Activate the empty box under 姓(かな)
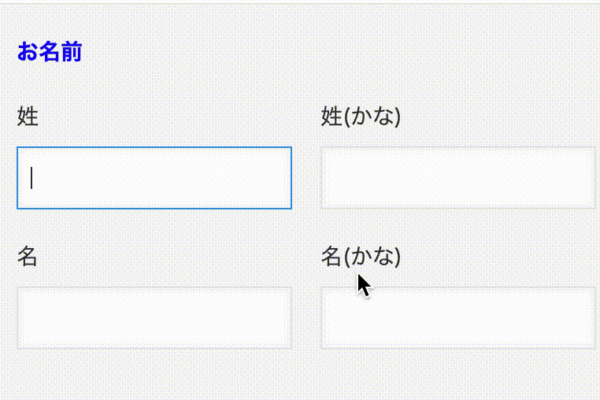Viewport: 600px width, 400px height. point(457,178)
